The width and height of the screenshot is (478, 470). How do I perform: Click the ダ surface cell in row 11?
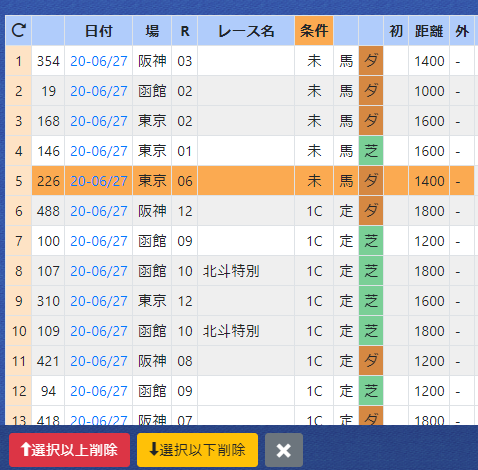click(x=371, y=361)
